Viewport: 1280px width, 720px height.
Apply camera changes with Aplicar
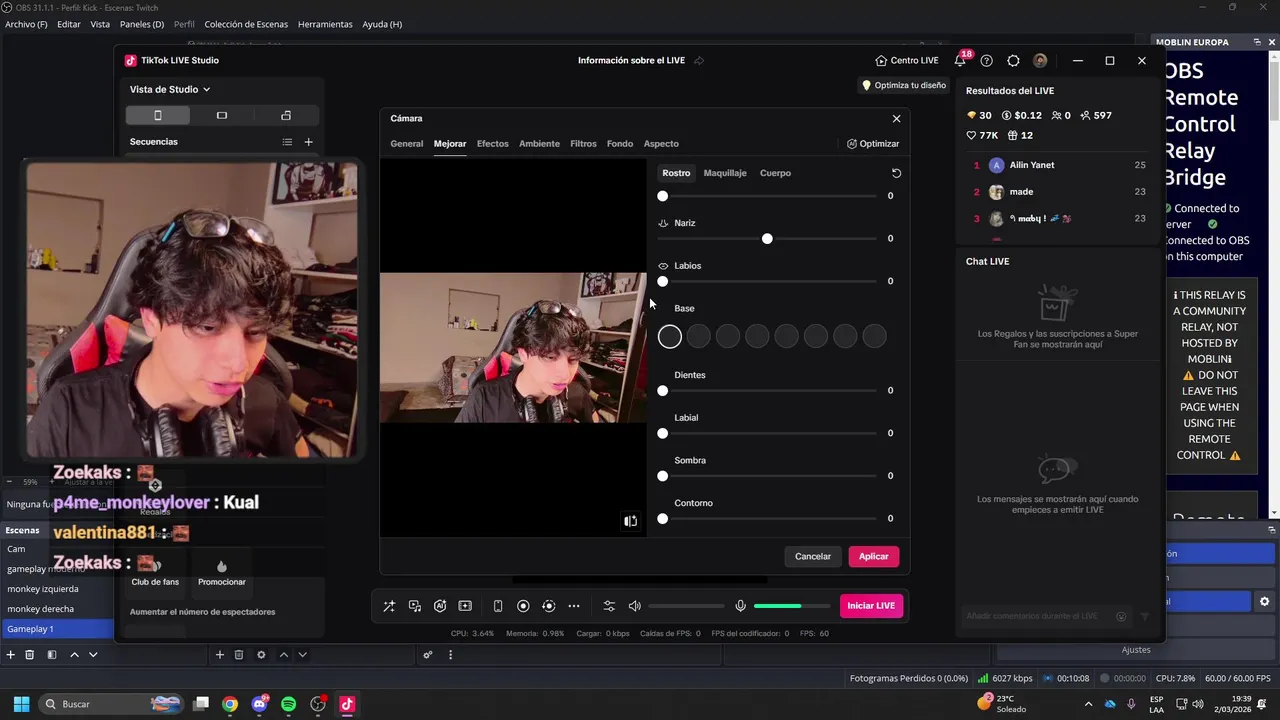pyautogui.click(x=873, y=556)
